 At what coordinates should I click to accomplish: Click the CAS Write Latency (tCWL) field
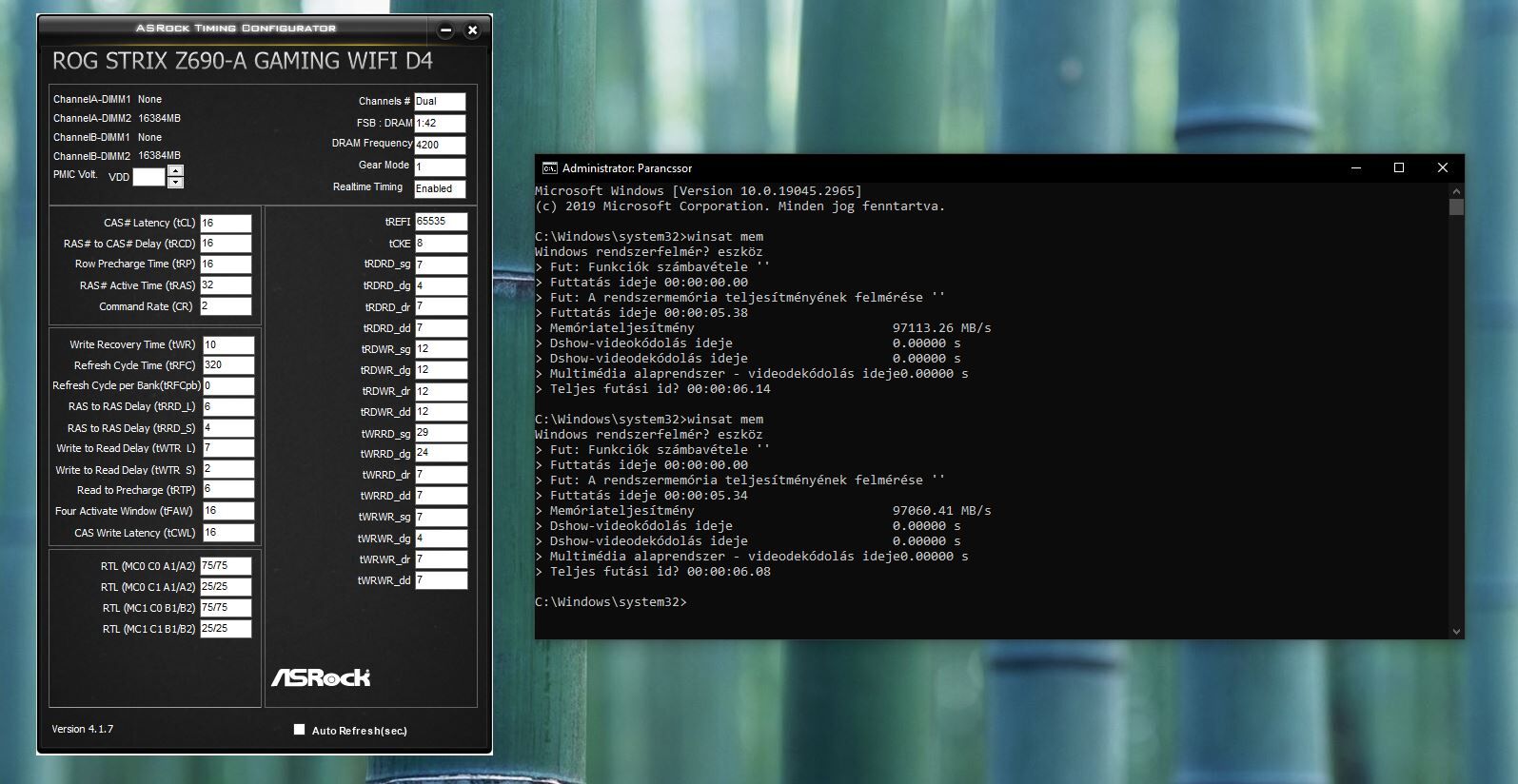(228, 533)
